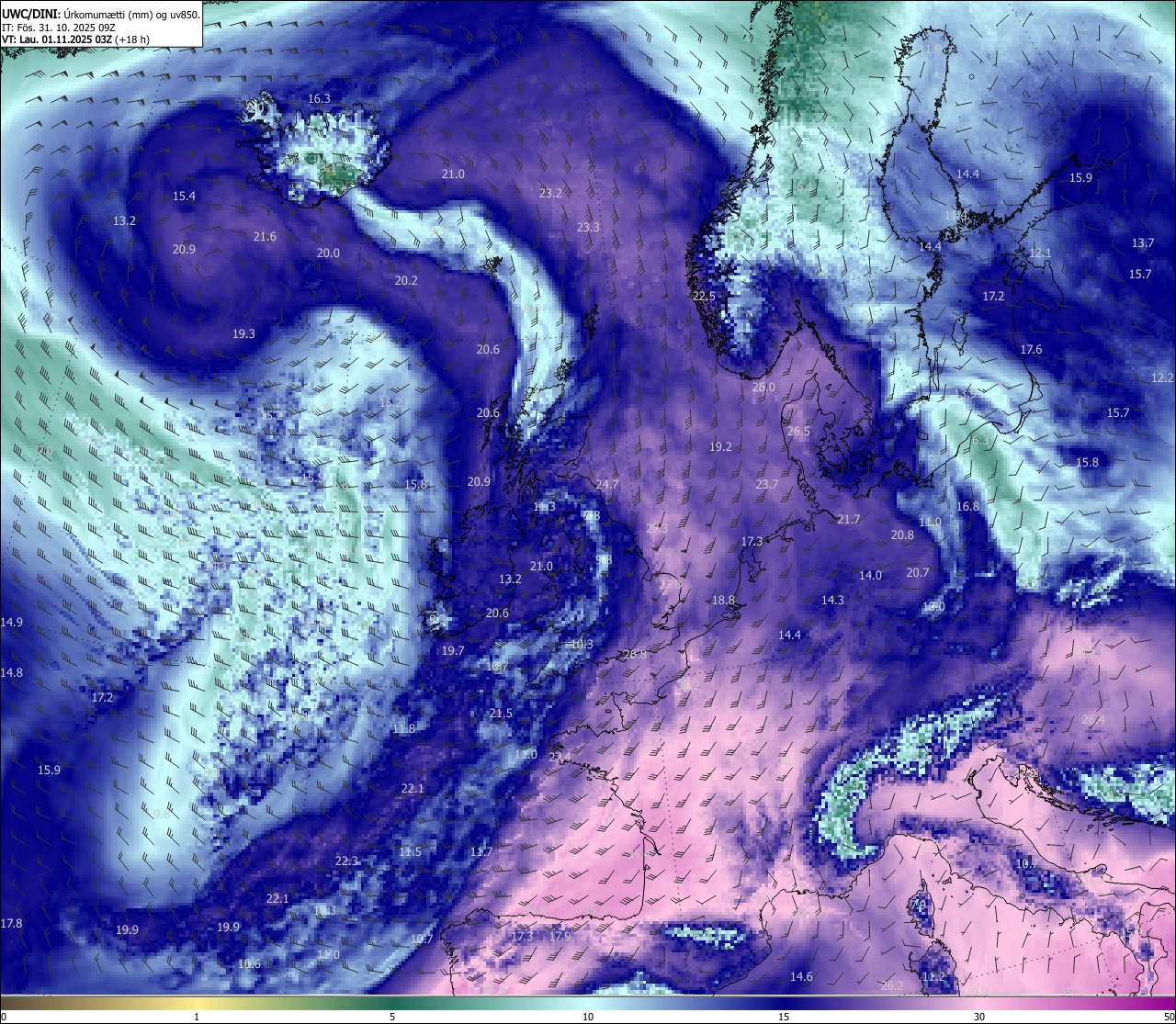
Task: Click the 12.2 value at the right edge
Action: click(1162, 377)
